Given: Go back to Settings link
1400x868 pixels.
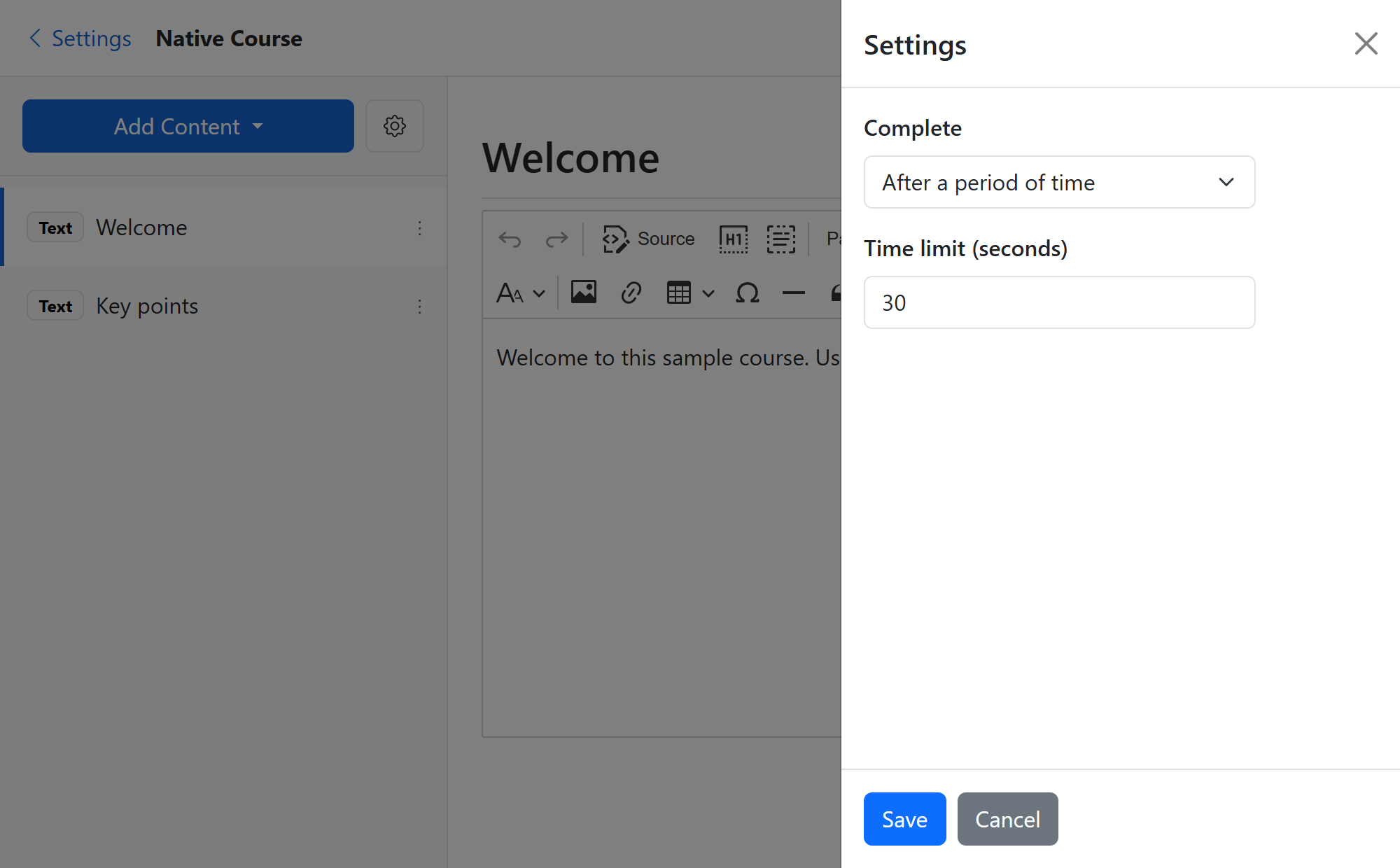Looking at the screenshot, I should click(x=79, y=38).
